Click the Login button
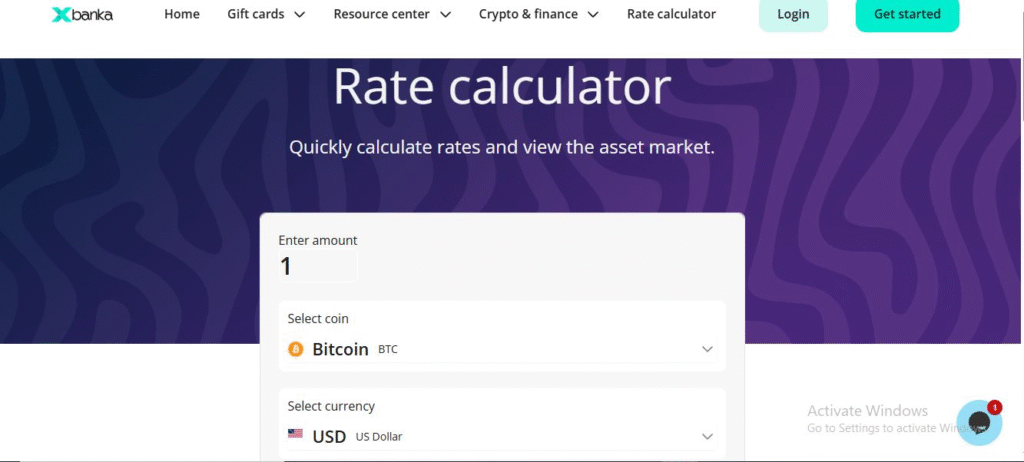1024x462 pixels. click(793, 15)
